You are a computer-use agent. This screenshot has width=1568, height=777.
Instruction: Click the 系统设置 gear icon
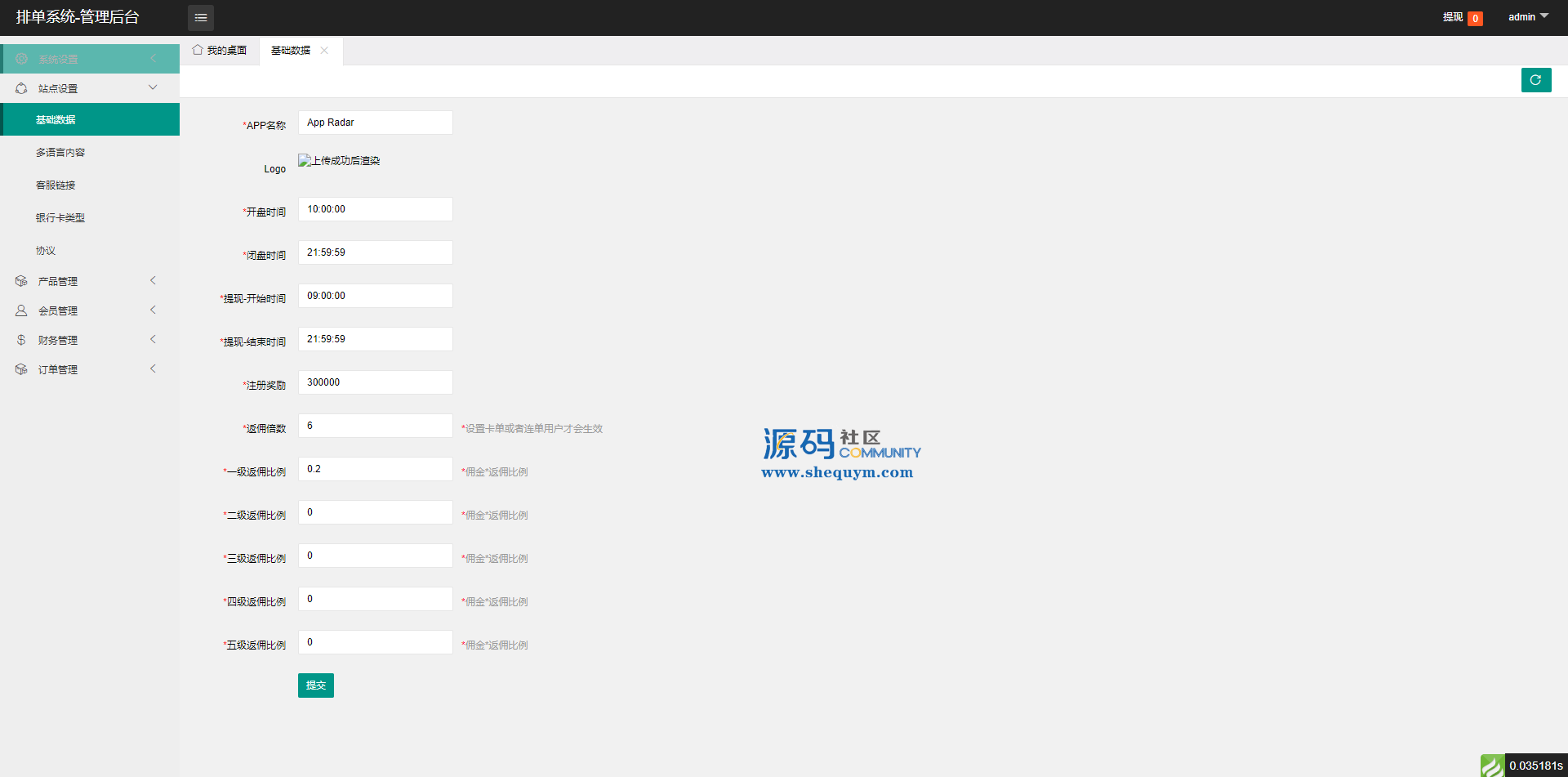coord(21,59)
